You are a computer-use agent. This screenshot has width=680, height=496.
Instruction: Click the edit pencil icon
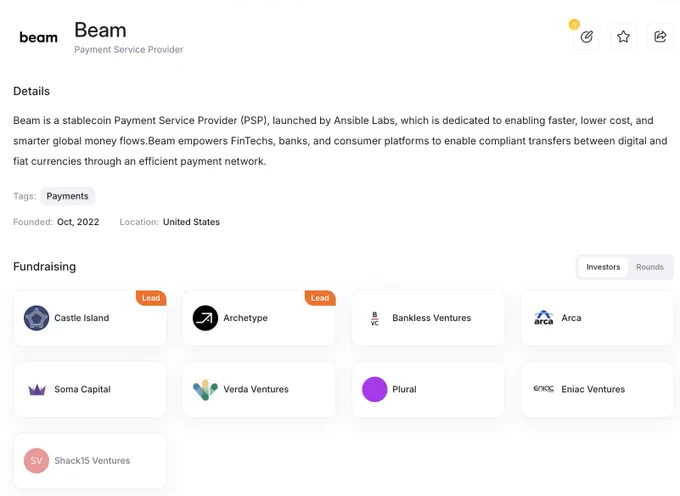[586, 37]
